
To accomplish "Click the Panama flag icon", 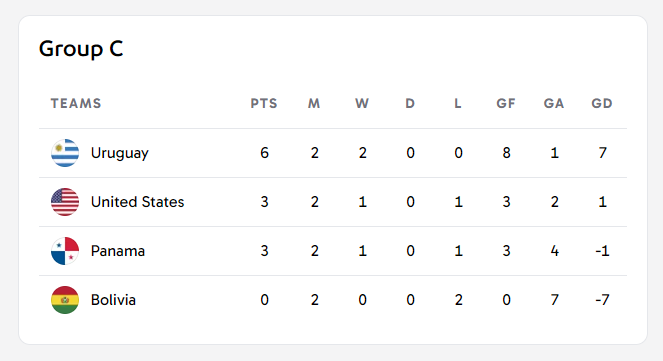I will click(x=65, y=251).
